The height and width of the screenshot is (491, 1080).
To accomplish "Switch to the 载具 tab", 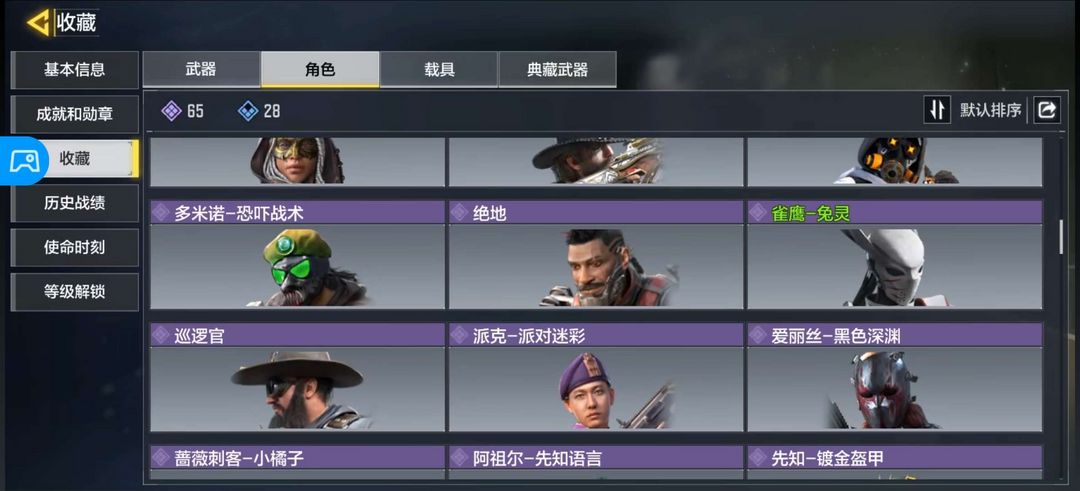I will [x=439, y=70].
